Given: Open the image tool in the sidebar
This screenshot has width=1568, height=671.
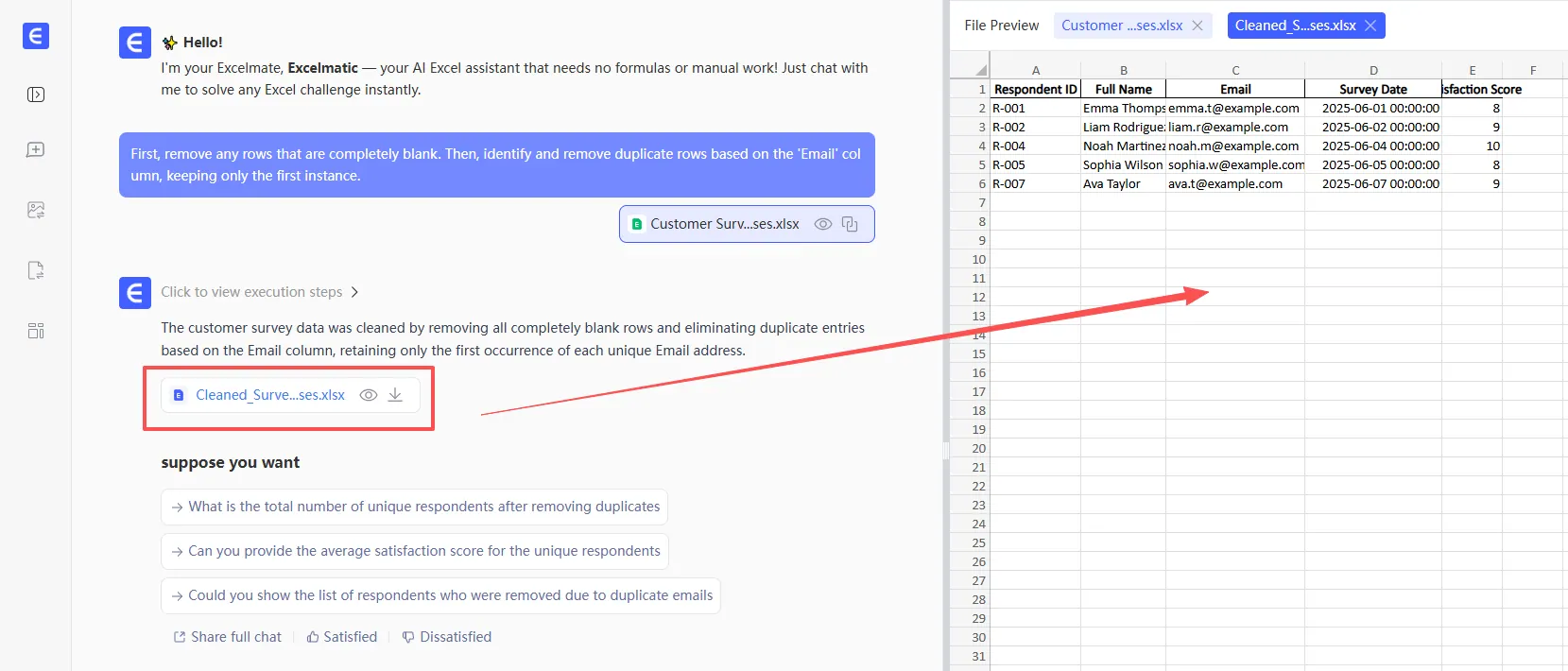Looking at the screenshot, I should click(x=36, y=210).
